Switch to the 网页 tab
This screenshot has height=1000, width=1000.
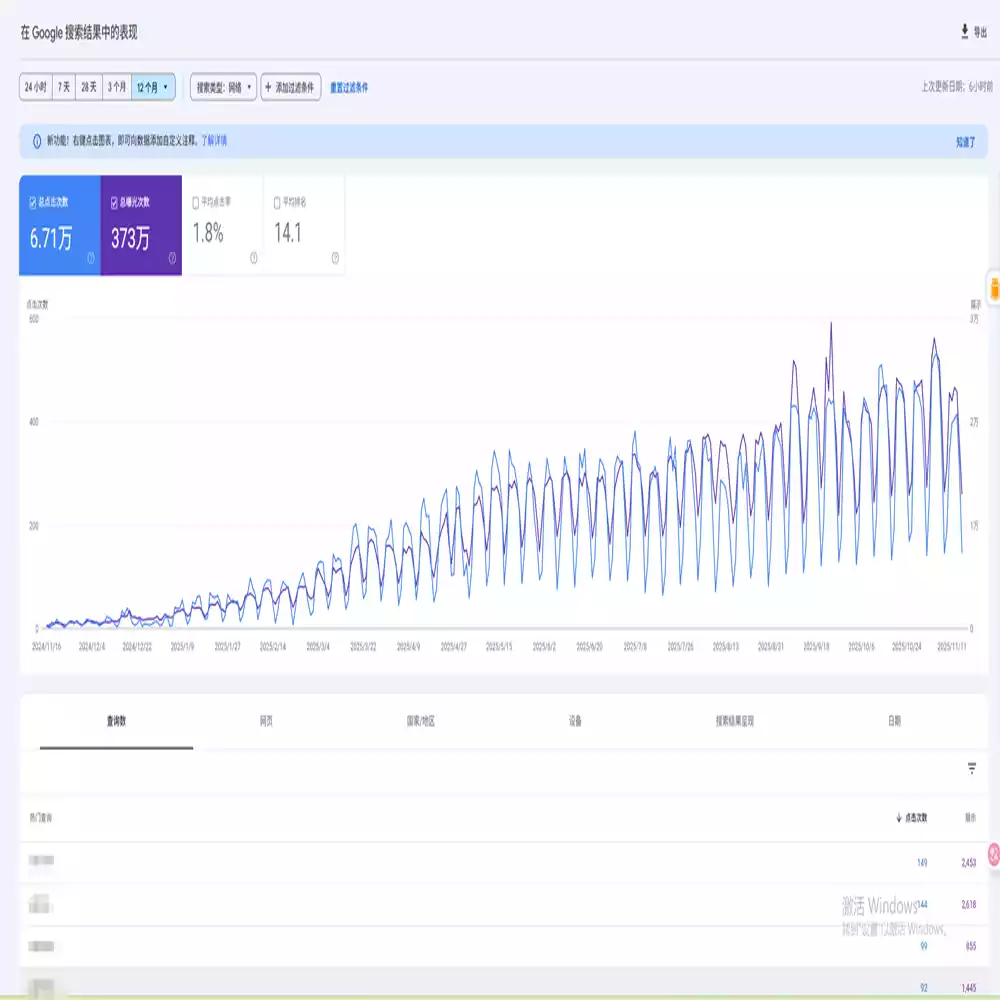268,721
